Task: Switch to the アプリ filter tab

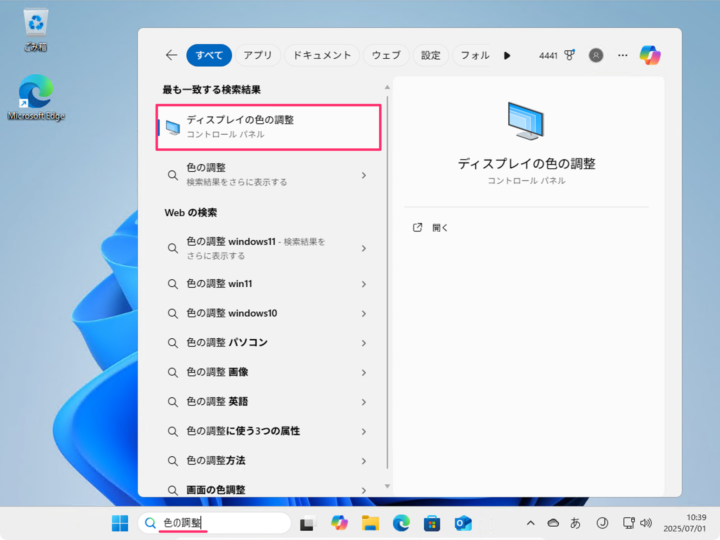Action: point(258,55)
